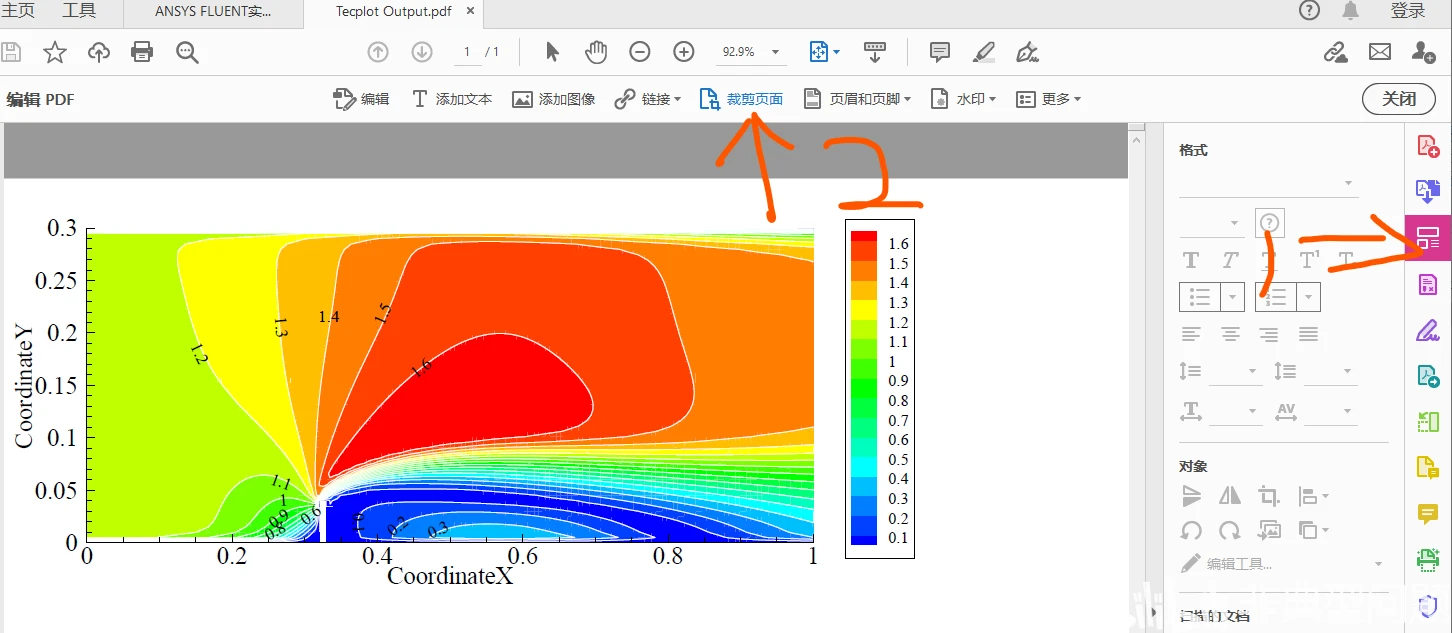Switch to the ANSYS FLUENT tab

pos(214,12)
